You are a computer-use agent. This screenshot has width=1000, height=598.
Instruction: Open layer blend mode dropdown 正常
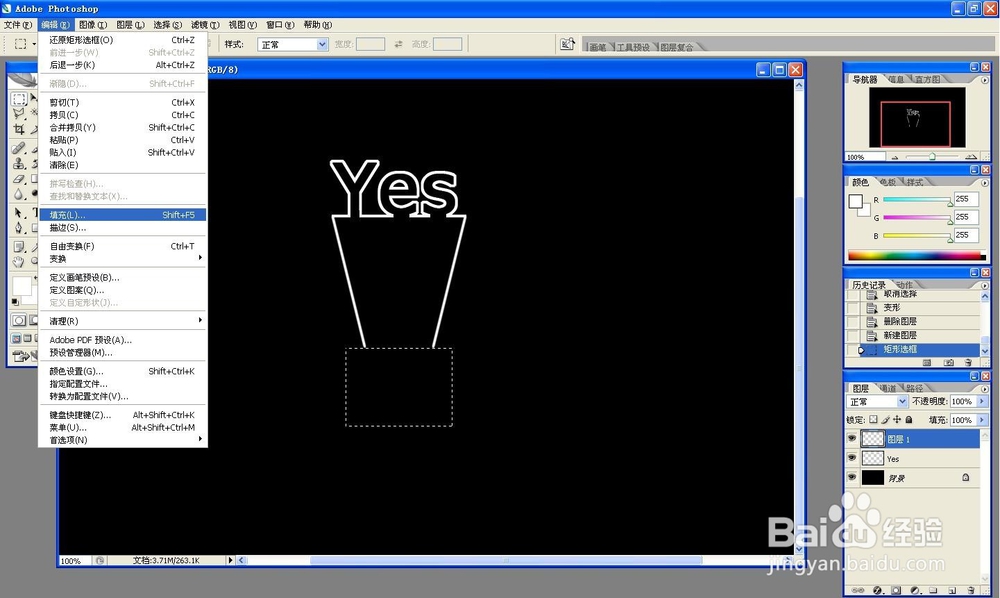click(x=877, y=402)
